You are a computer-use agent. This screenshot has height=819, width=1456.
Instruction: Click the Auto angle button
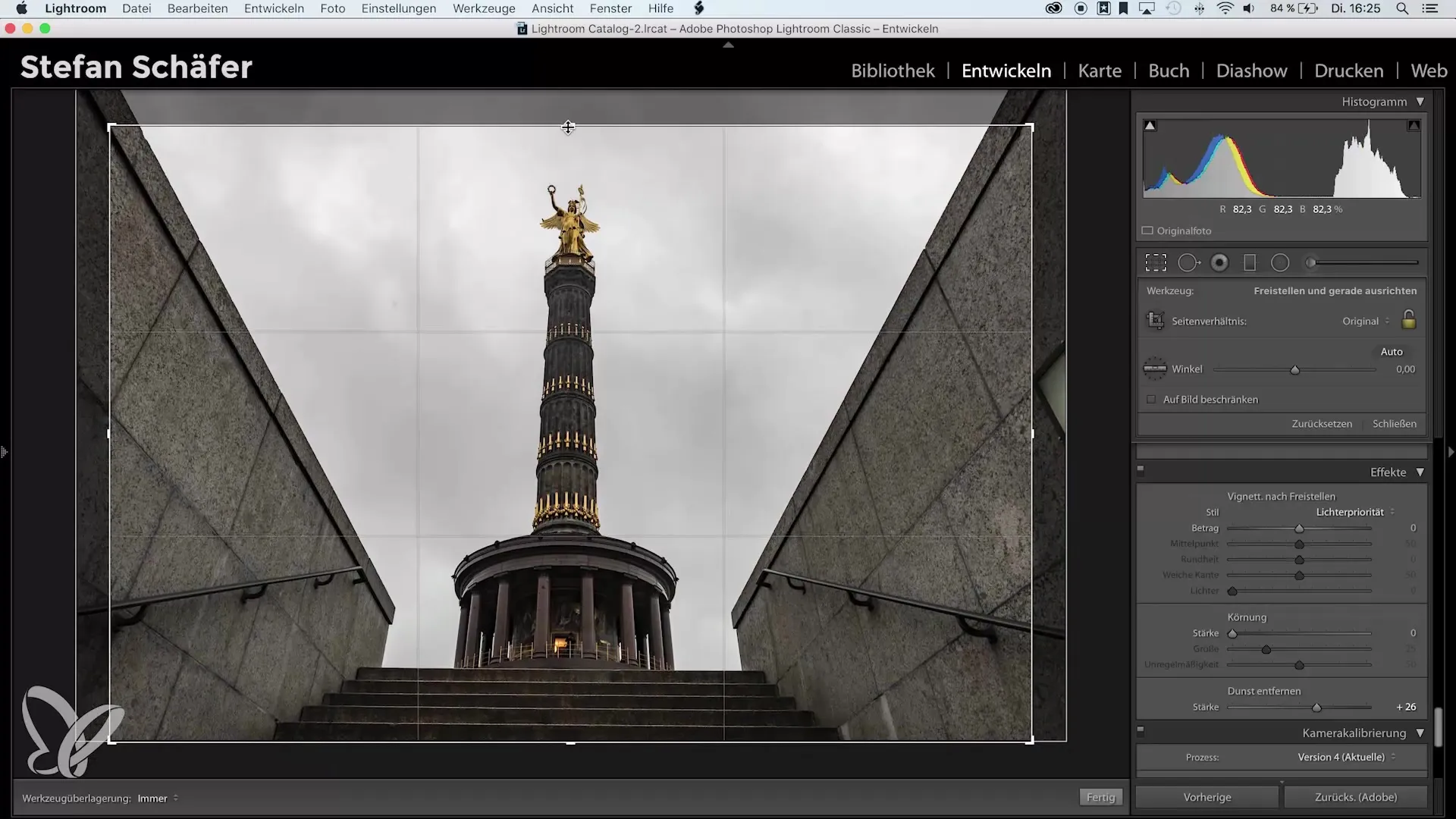pyautogui.click(x=1392, y=351)
